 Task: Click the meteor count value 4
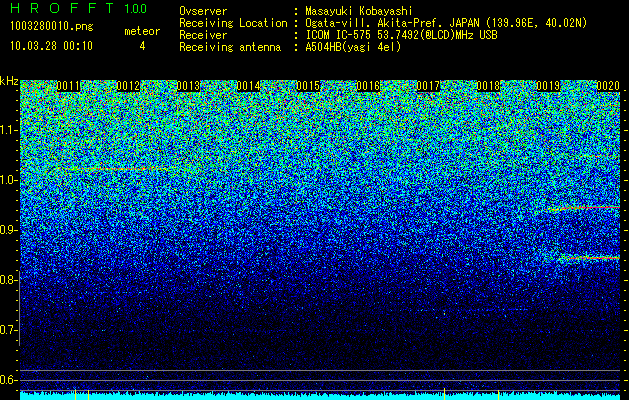(142, 46)
